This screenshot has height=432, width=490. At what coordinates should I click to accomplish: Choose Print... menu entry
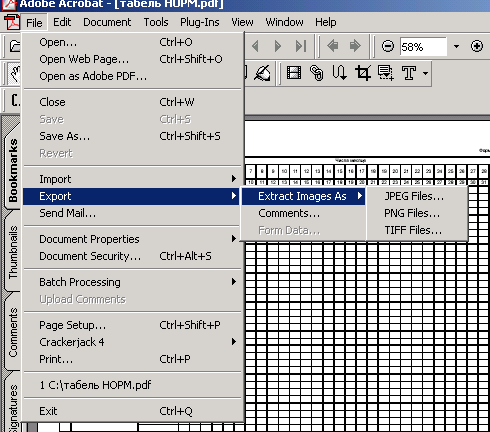pos(131,359)
